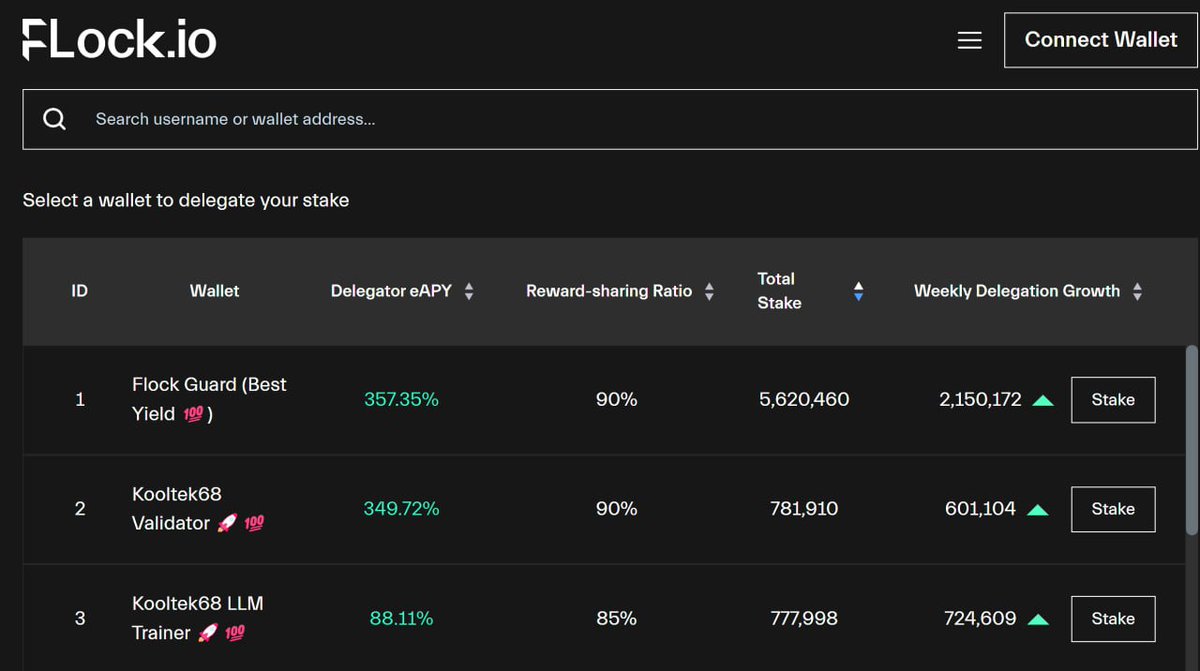Click the 601,104 weekly growth value
This screenshot has width=1200, height=671.
[x=980, y=509]
